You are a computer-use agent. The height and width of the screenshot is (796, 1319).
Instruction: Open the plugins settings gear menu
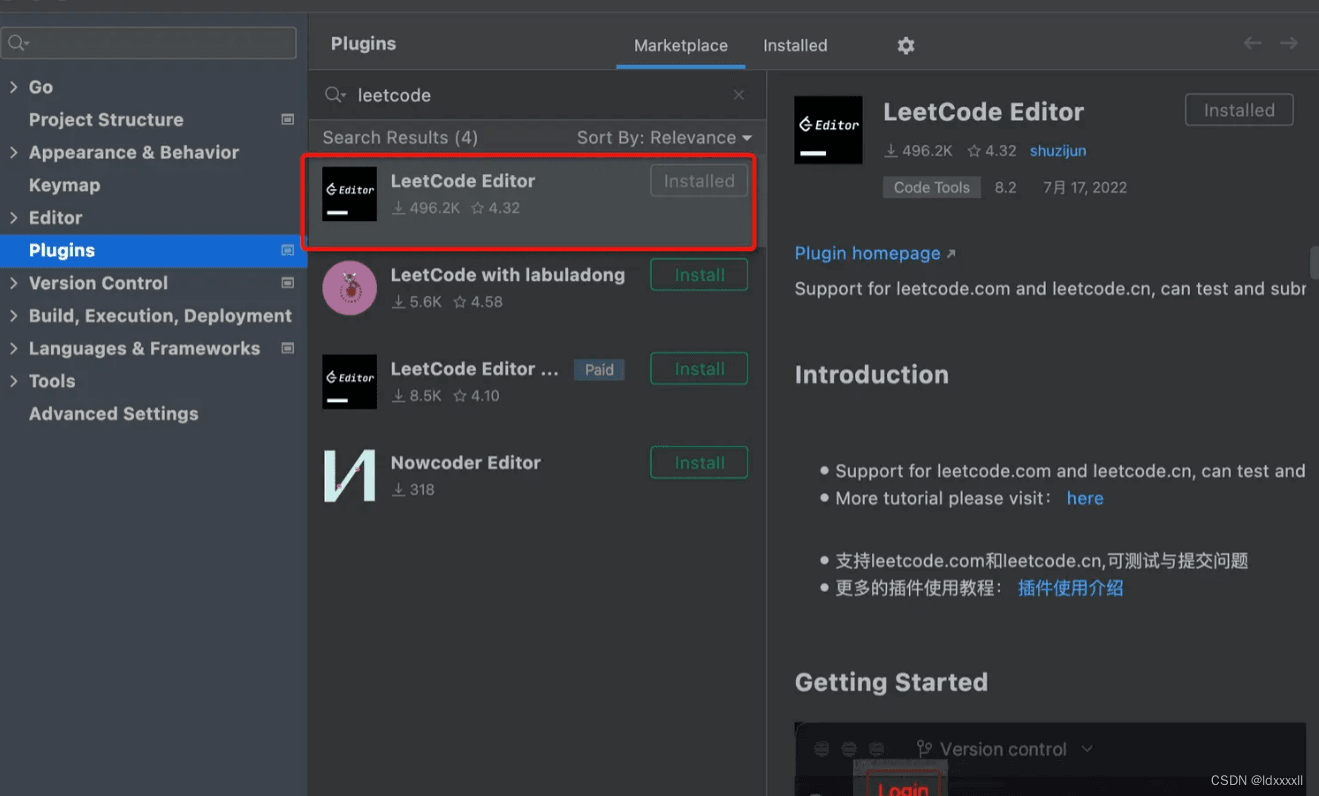click(x=905, y=45)
